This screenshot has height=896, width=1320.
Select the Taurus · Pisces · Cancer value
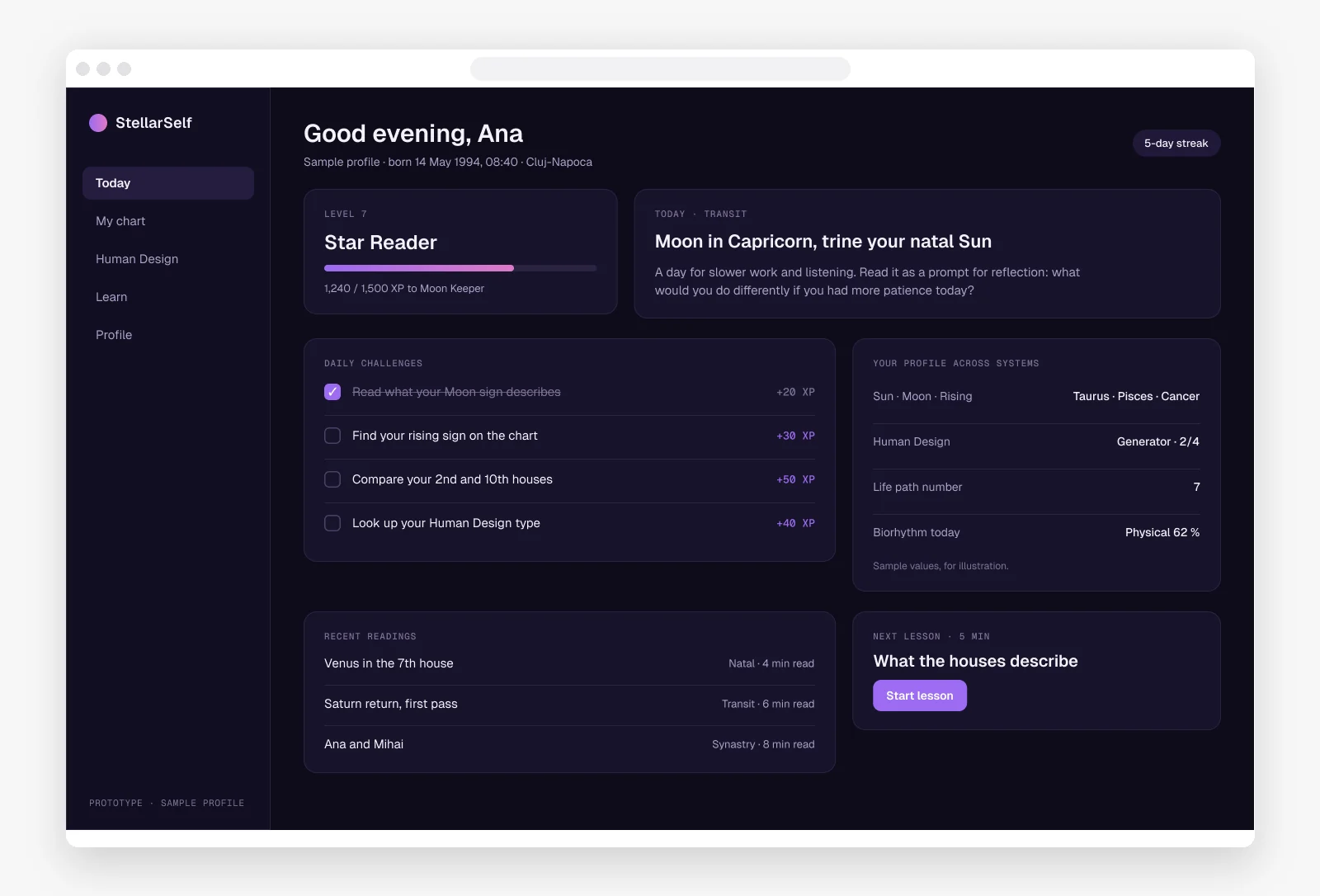coord(1136,396)
